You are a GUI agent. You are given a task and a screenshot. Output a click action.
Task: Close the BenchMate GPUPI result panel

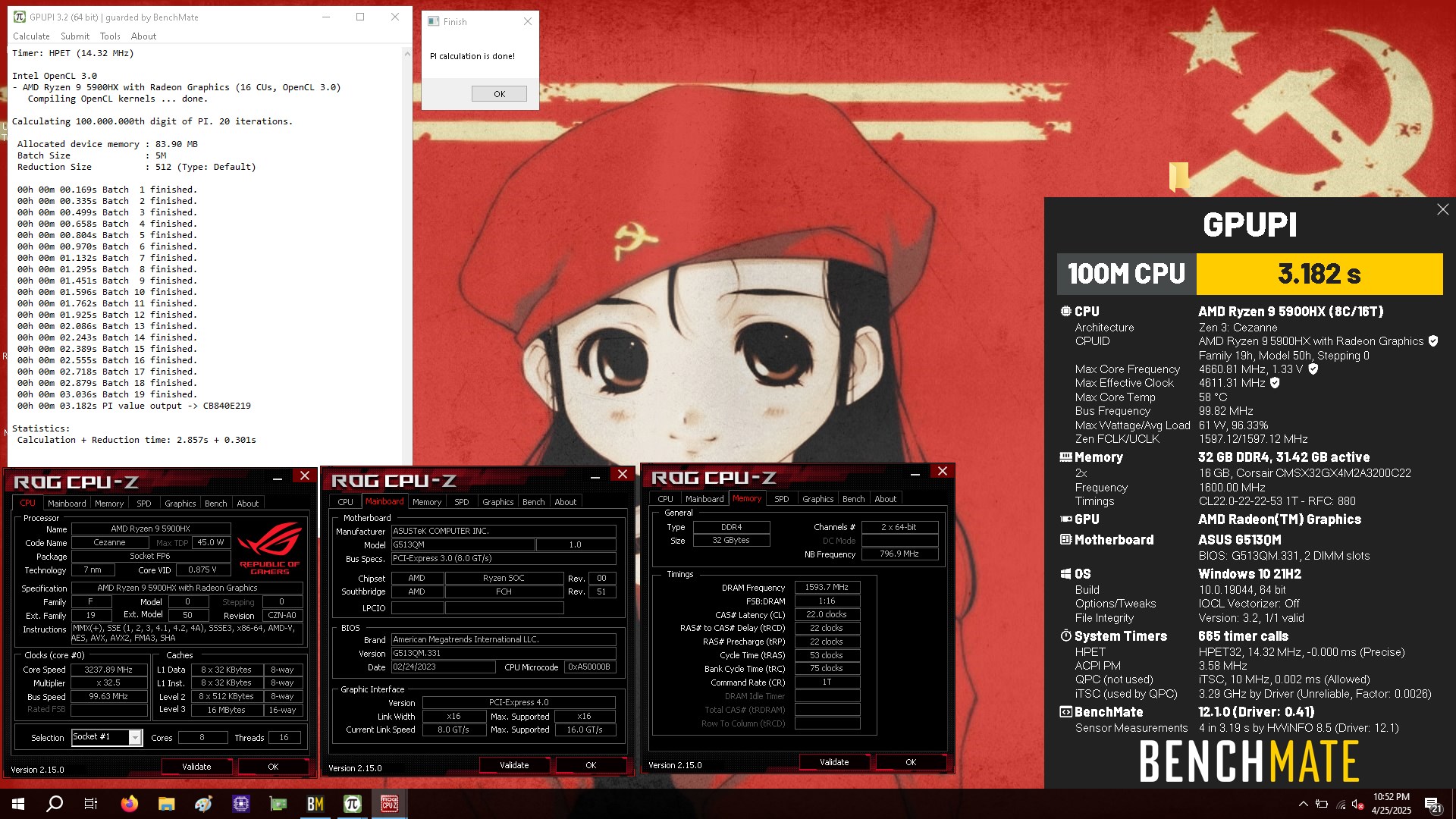click(x=1442, y=209)
